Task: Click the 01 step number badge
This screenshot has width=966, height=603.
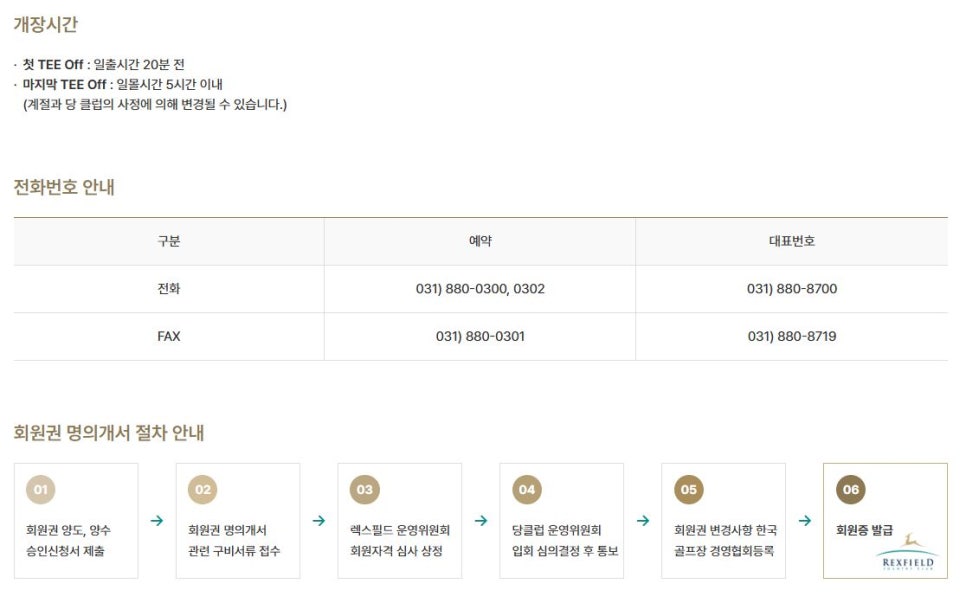Action: [41, 490]
